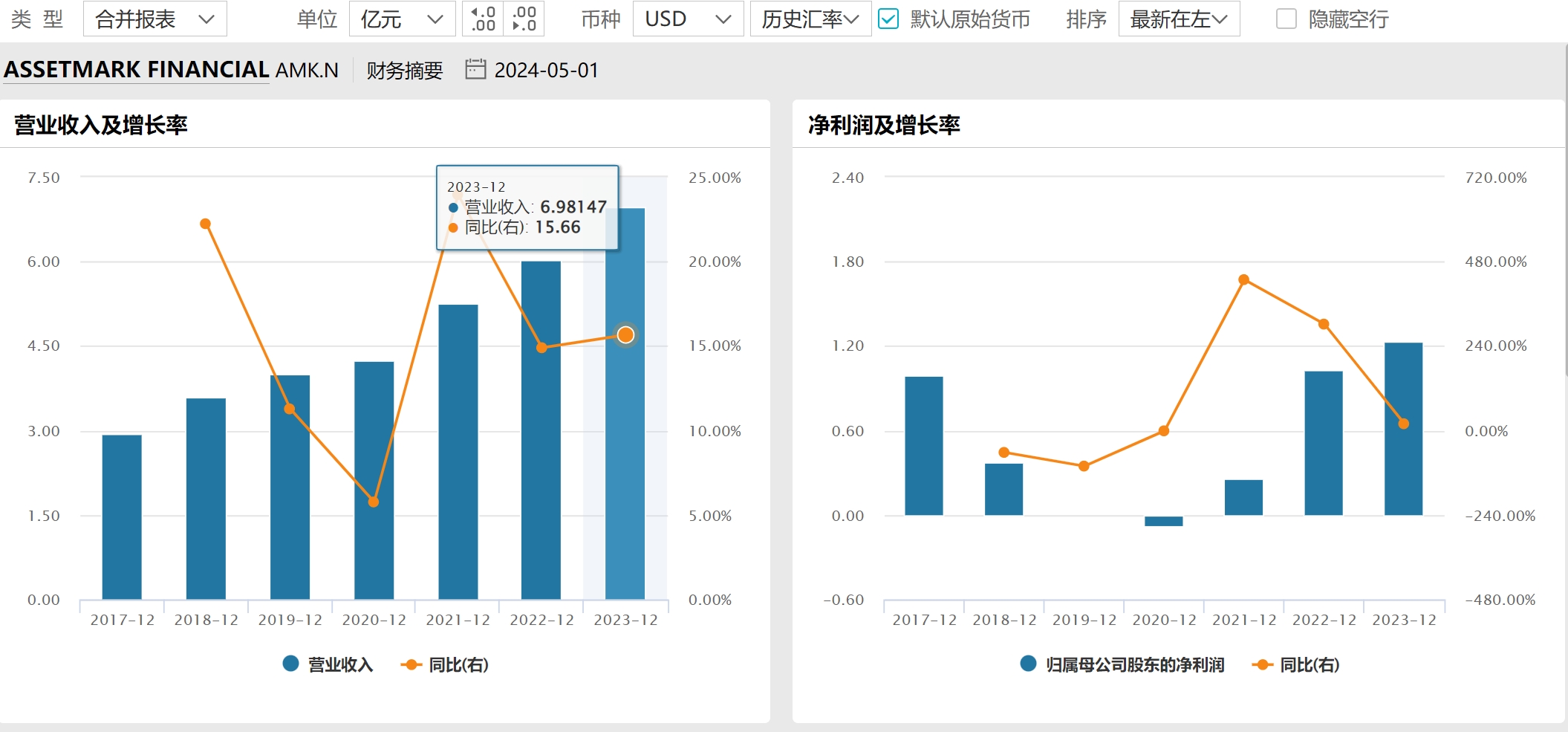Toggle 归属母公司股东的净利润 legend marker
This screenshot has width=1568, height=732.
pos(1028,664)
